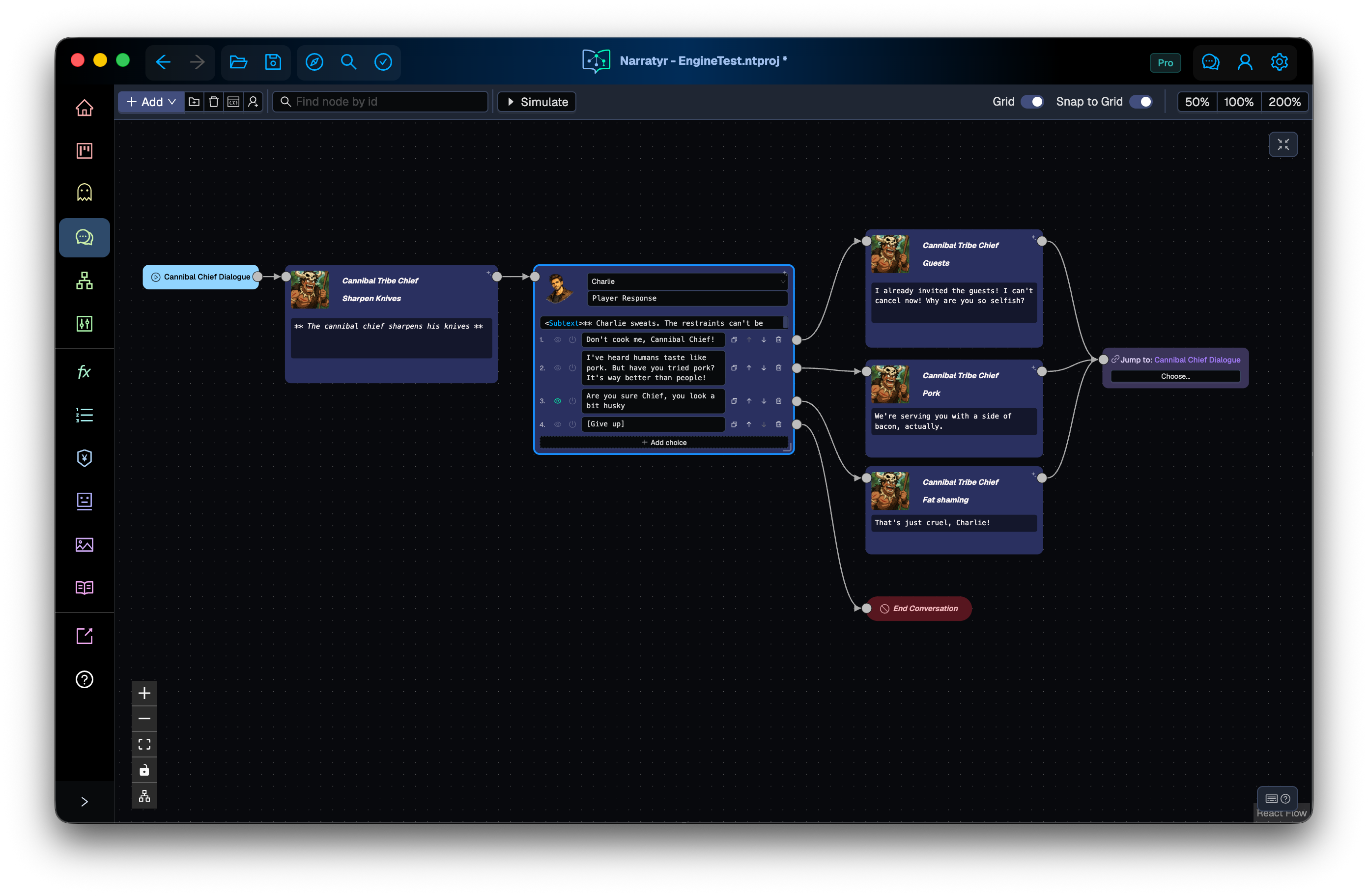This screenshot has width=1368, height=896.
Task: Open the kanban board icon in sidebar
Action: (85, 151)
